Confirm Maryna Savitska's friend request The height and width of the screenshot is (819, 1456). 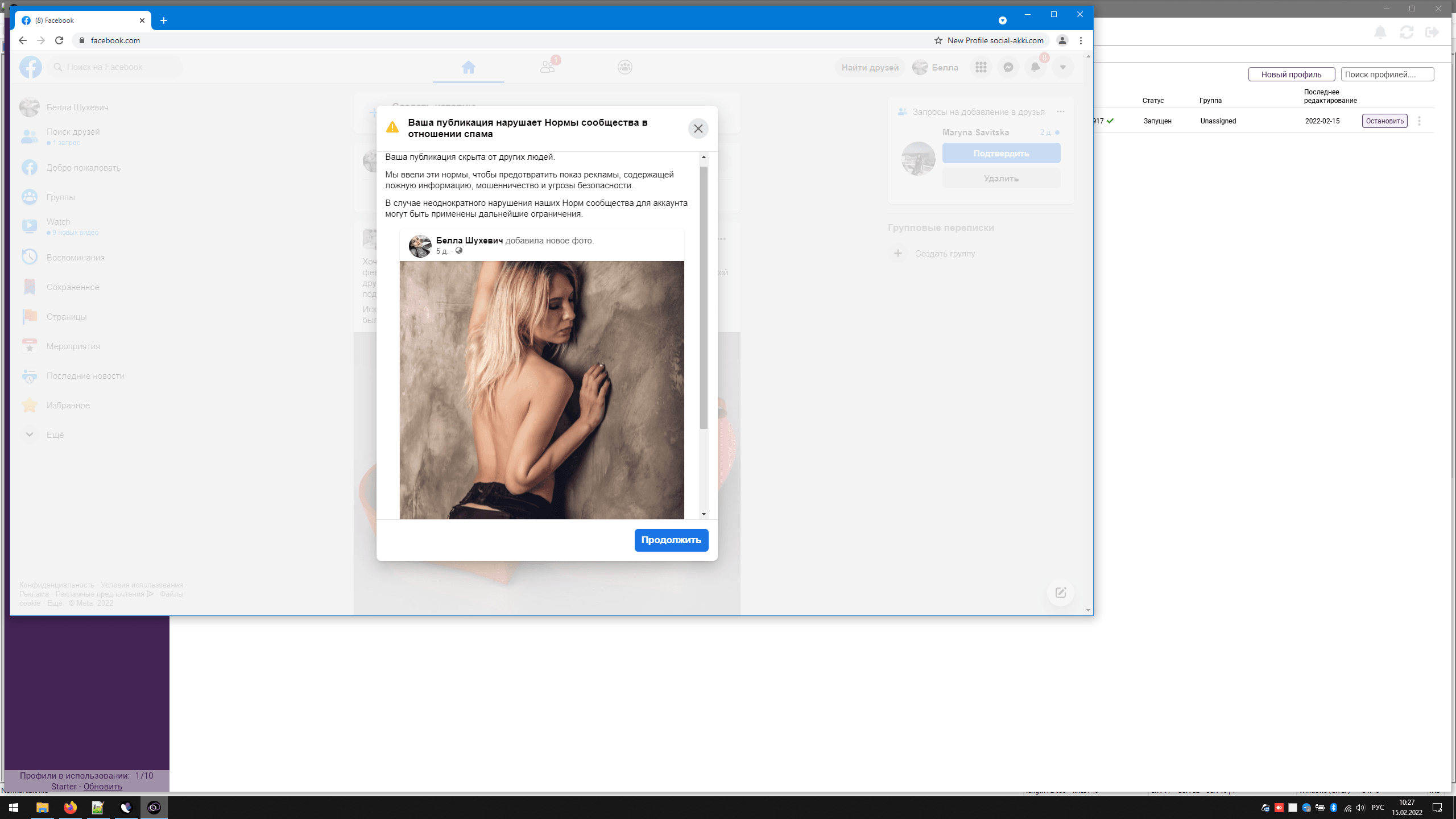[1001, 153]
